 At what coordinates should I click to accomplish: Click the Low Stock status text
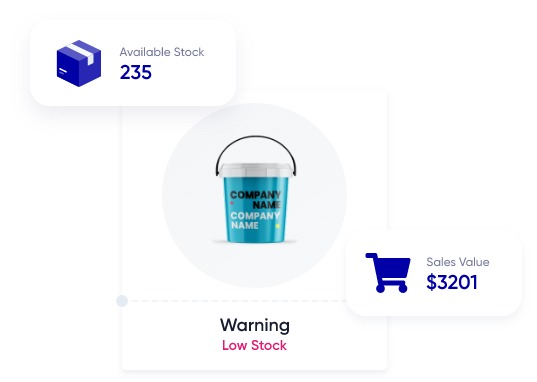pos(254,345)
